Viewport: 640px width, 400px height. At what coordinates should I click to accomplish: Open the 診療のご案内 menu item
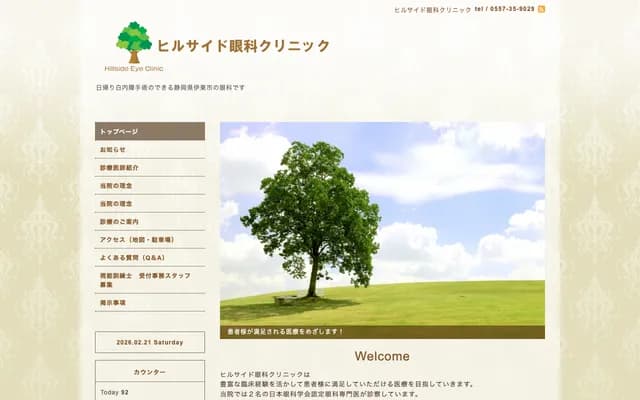click(150, 221)
